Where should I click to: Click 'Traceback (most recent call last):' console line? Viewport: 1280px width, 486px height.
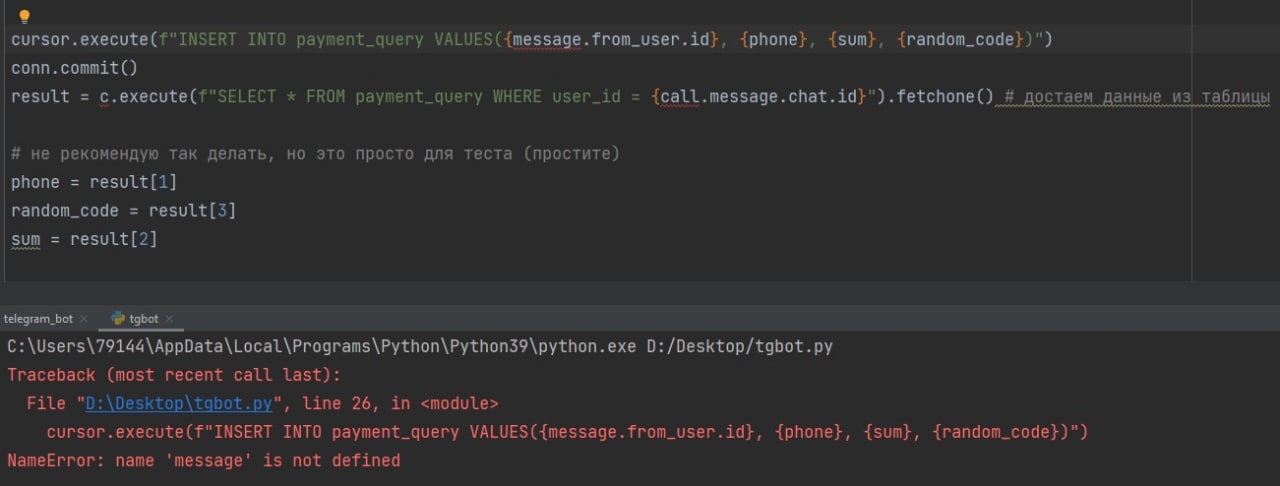pos(174,375)
